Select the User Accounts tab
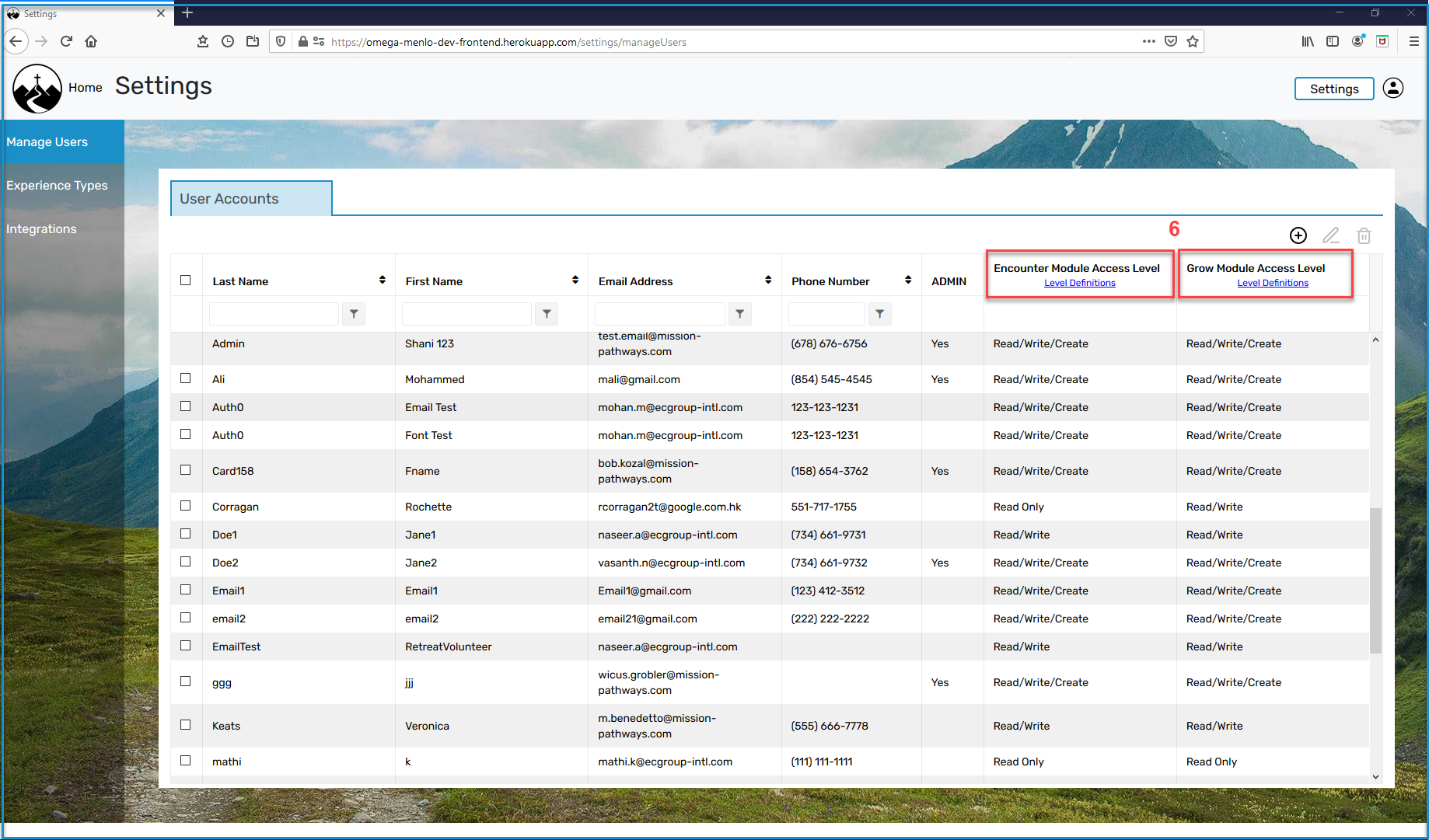Screen dimensions: 1429x840 click(251, 198)
